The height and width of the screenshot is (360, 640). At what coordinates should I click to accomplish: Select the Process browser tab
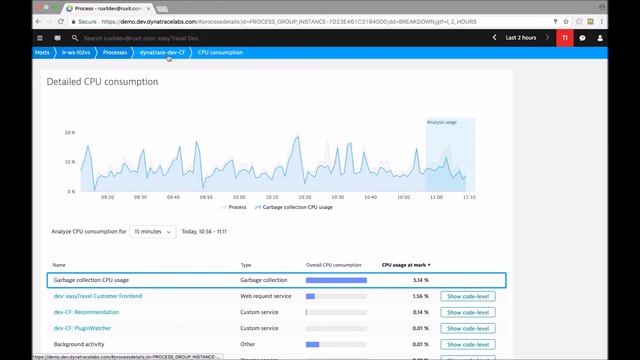[108, 8]
